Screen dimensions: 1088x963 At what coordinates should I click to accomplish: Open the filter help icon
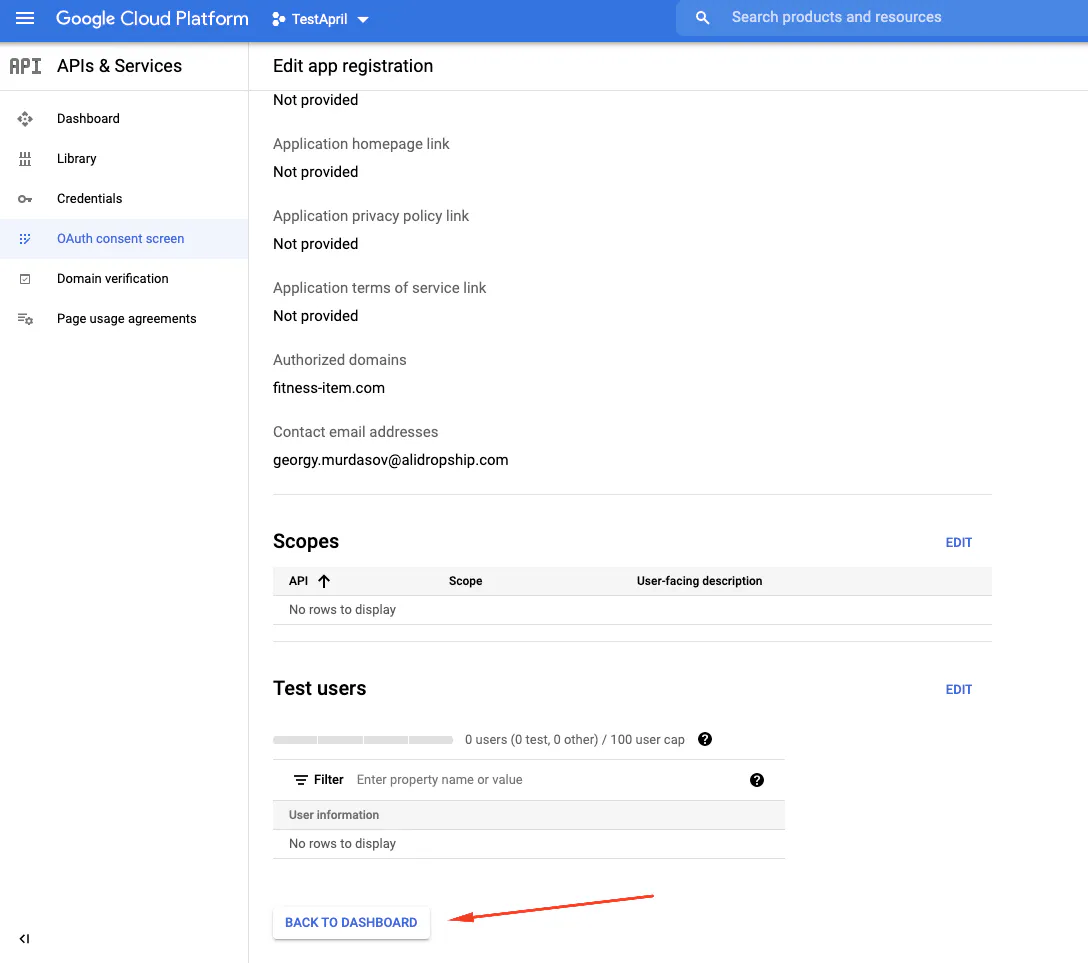(x=757, y=780)
